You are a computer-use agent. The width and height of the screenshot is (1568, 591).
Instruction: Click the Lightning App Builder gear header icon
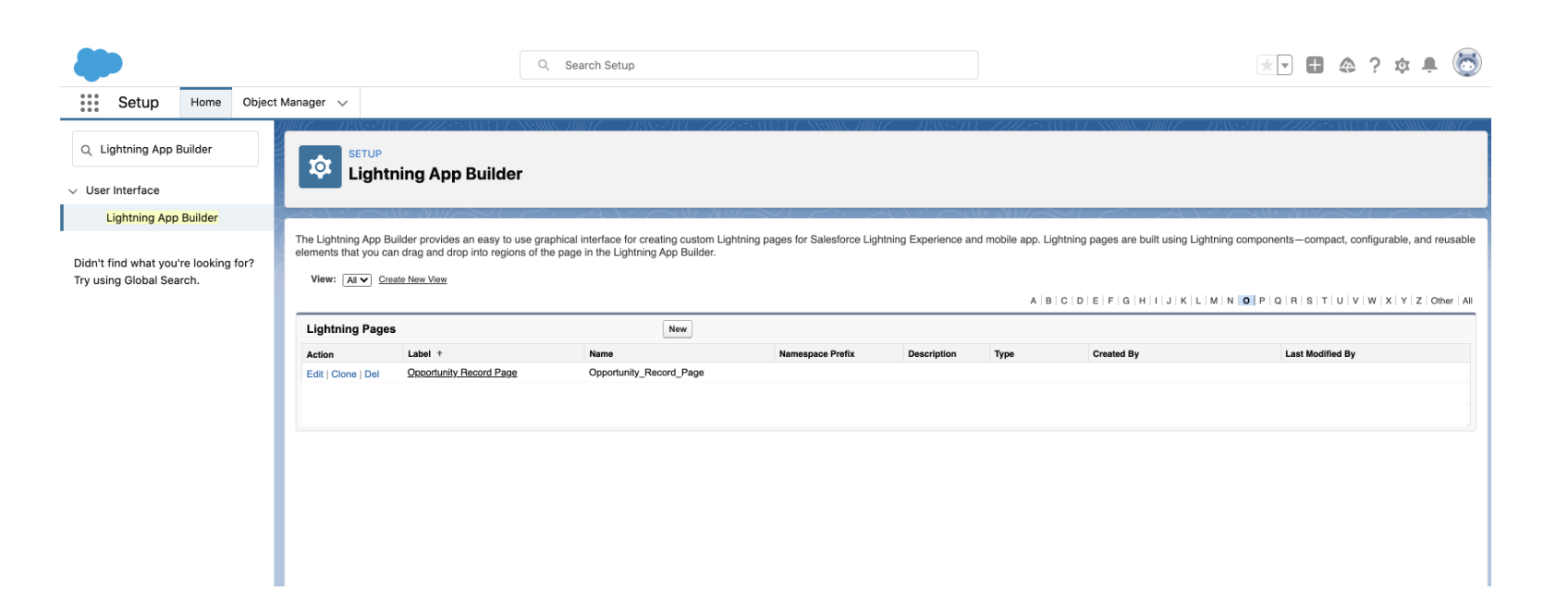tap(320, 166)
